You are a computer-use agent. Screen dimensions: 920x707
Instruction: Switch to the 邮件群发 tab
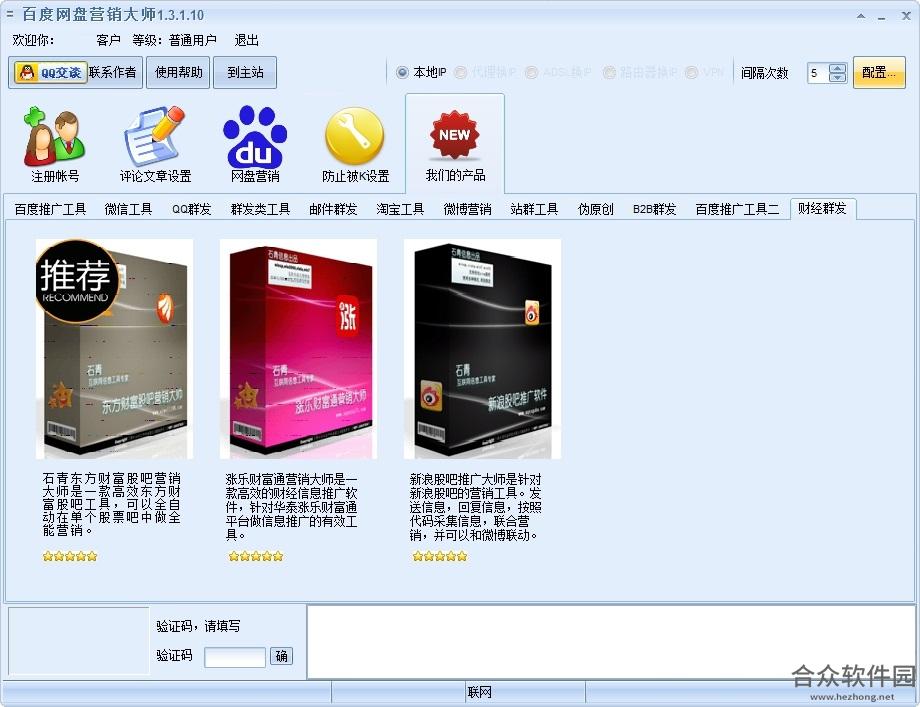click(x=333, y=209)
